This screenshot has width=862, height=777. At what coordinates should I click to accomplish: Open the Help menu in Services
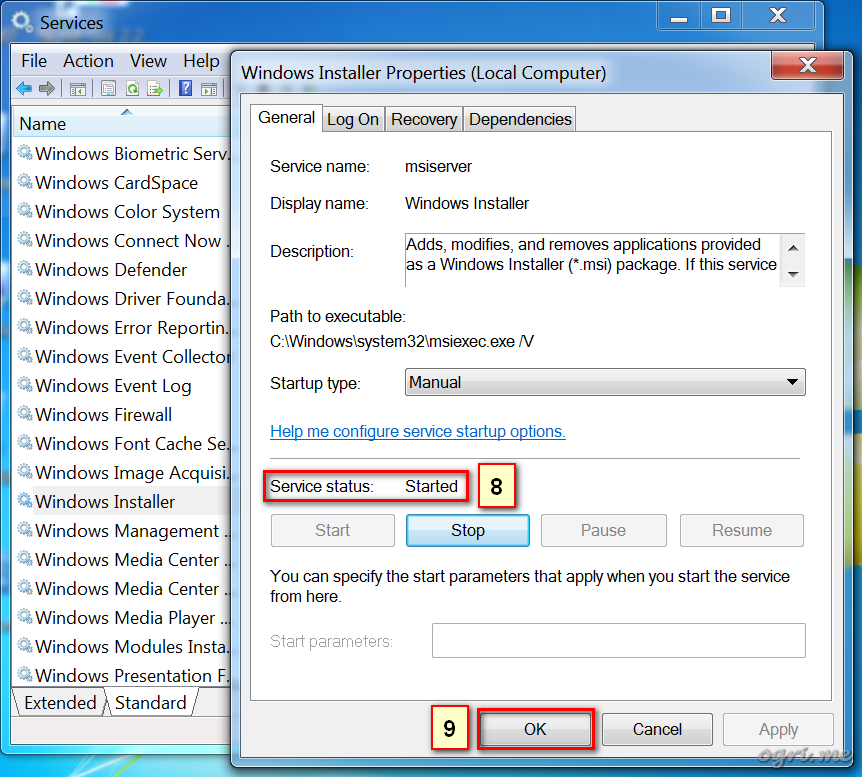(x=201, y=60)
